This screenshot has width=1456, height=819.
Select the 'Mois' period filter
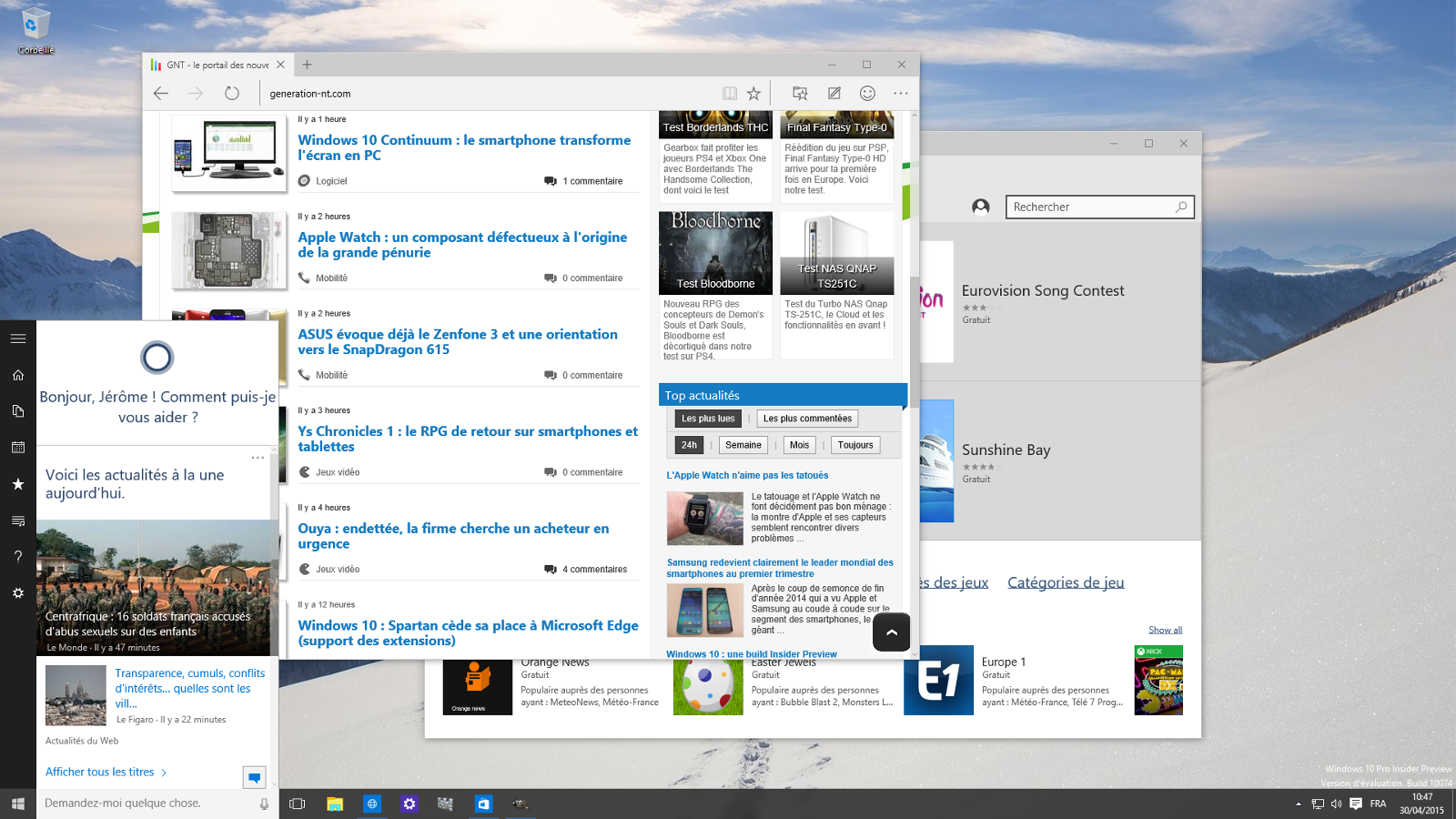click(799, 445)
